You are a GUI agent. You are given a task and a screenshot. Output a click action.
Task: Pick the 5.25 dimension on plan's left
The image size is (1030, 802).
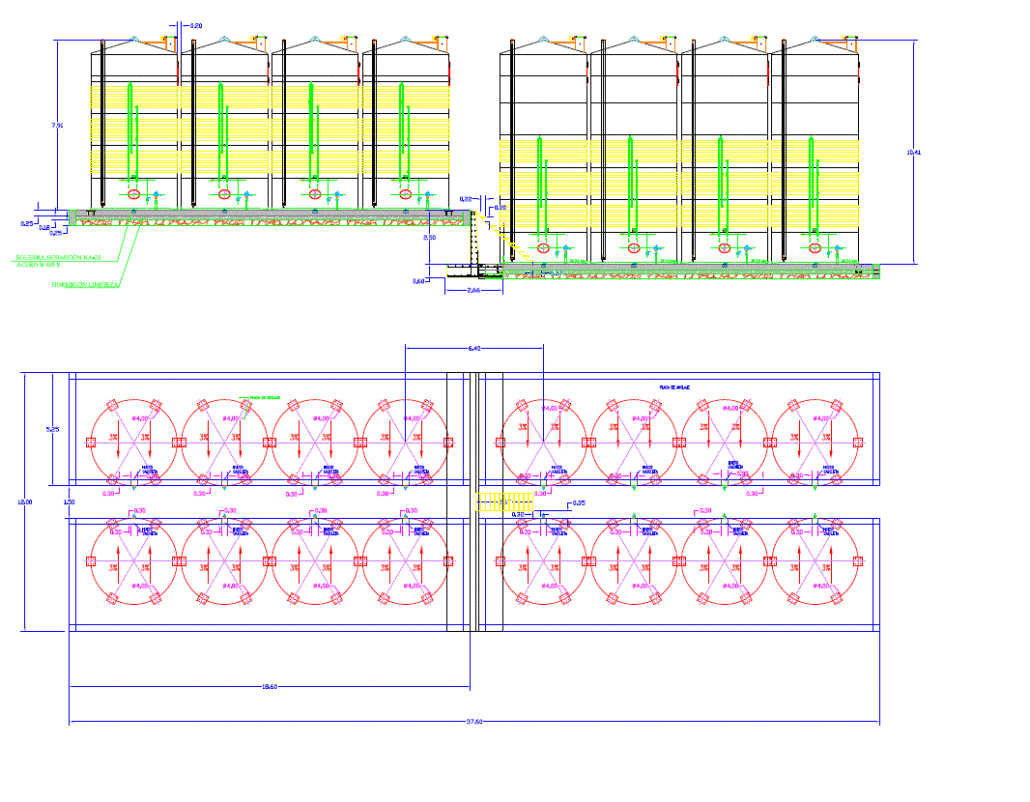point(54,429)
